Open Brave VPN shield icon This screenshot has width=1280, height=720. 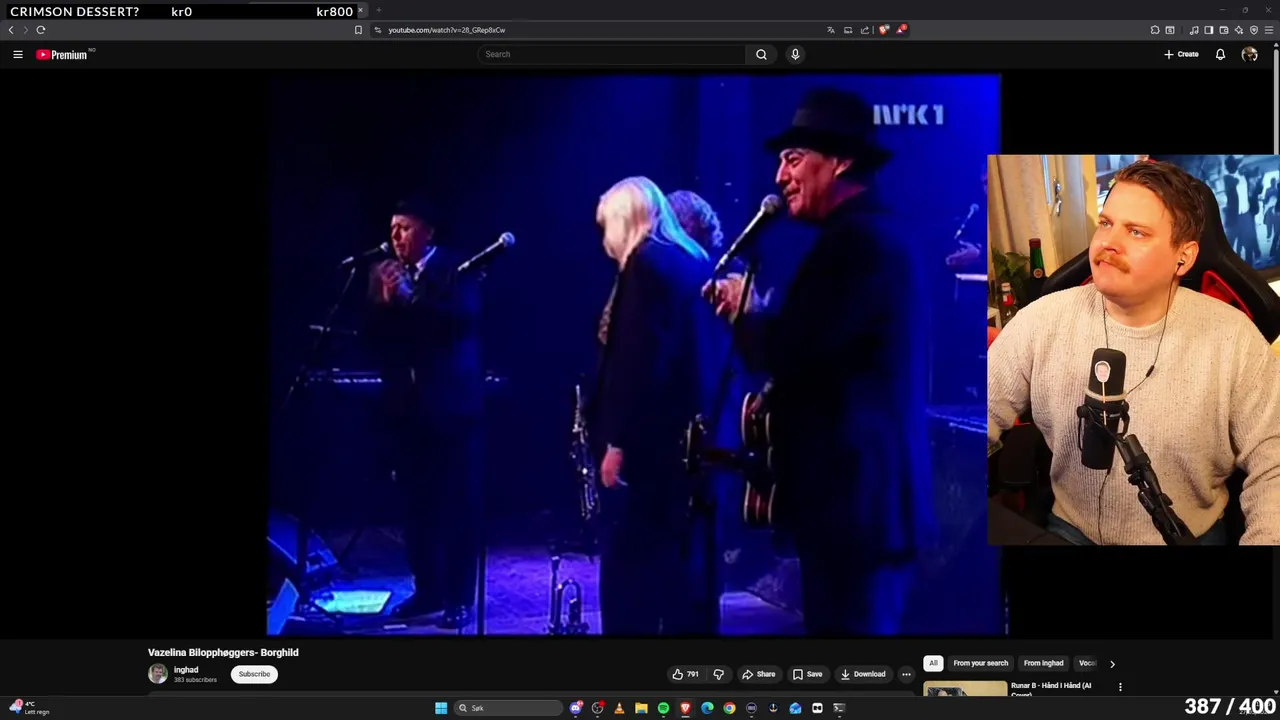coord(1254,30)
